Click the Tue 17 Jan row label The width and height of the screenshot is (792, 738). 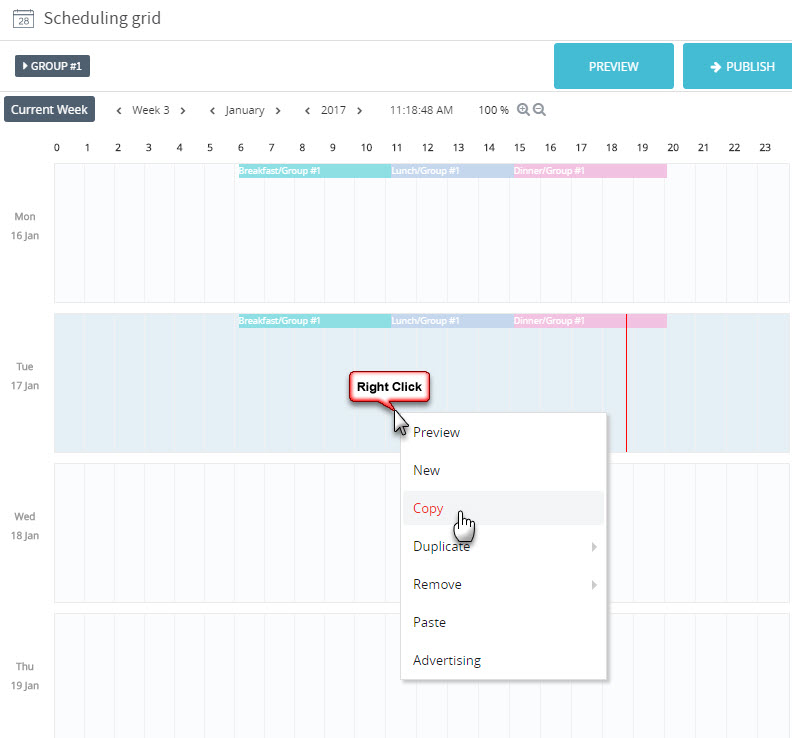[x=25, y=376]
